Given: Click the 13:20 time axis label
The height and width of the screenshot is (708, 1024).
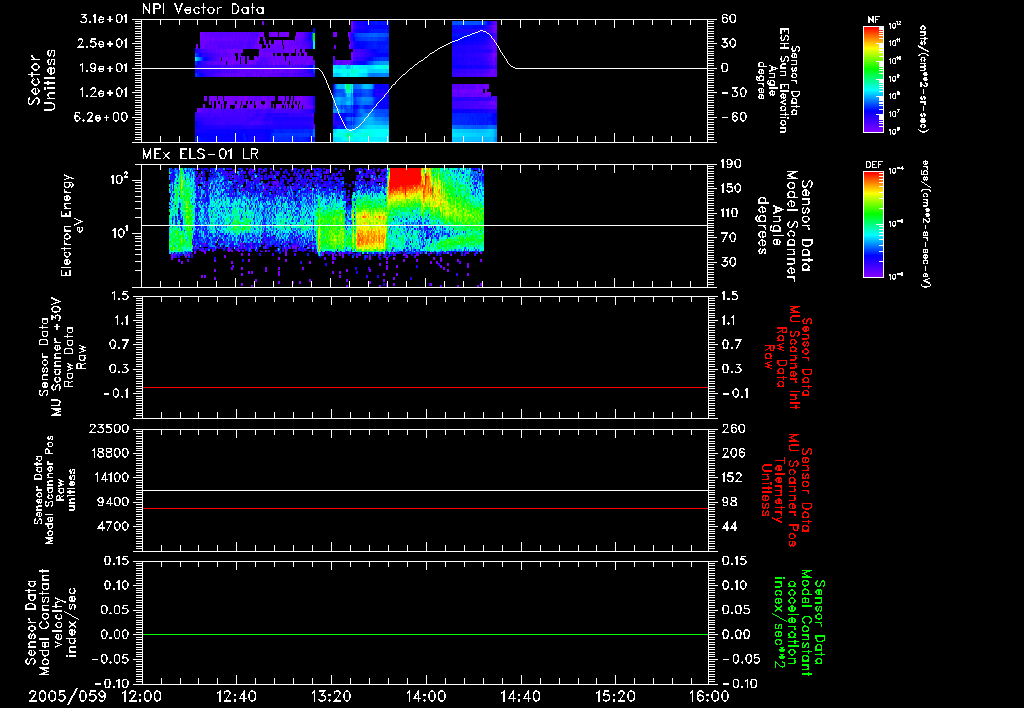Looking at the screenshot, I should pyautogui.click(x=331, y=696).
